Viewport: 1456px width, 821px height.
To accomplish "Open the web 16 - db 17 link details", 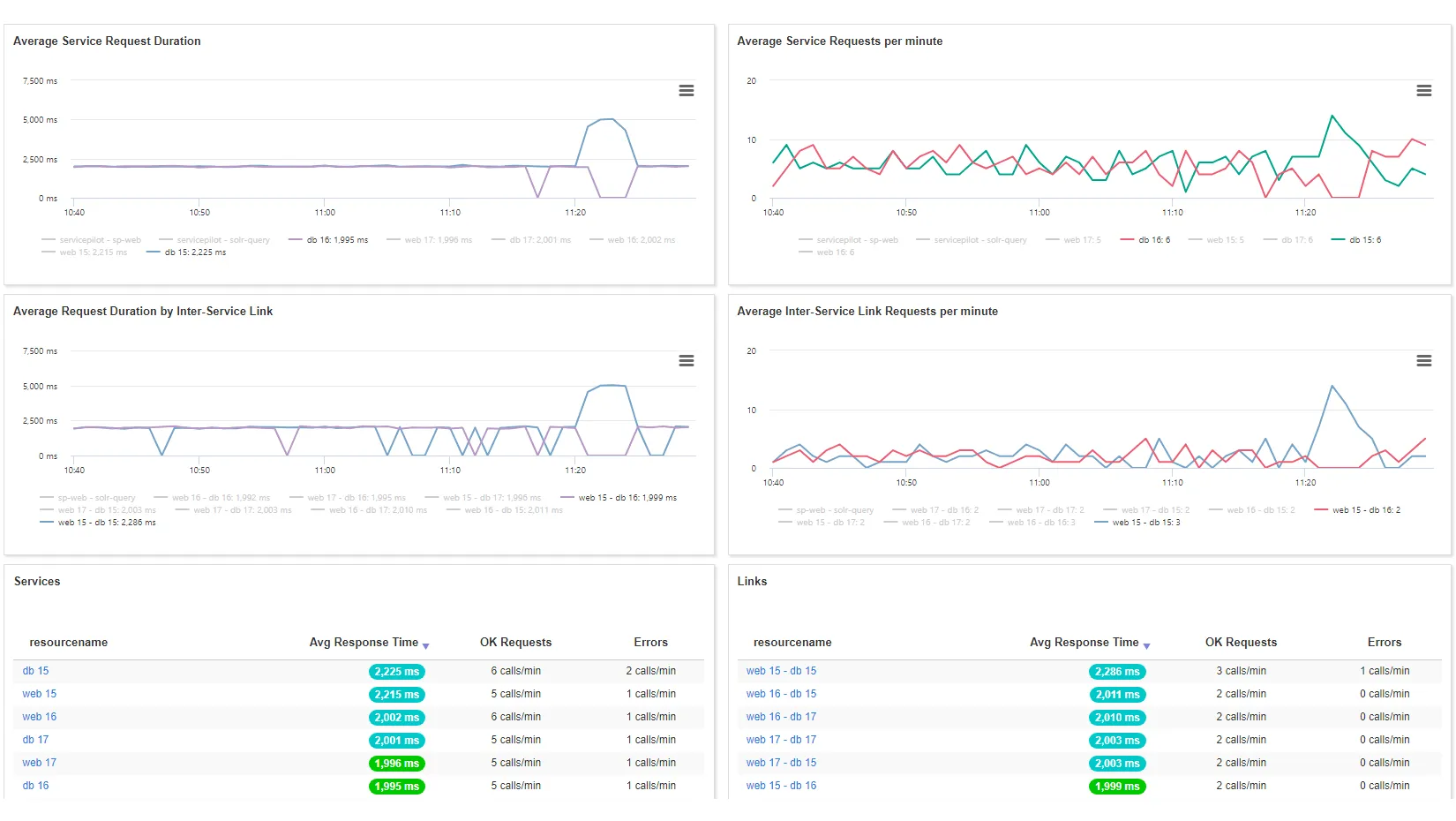I will pos(782,717).
